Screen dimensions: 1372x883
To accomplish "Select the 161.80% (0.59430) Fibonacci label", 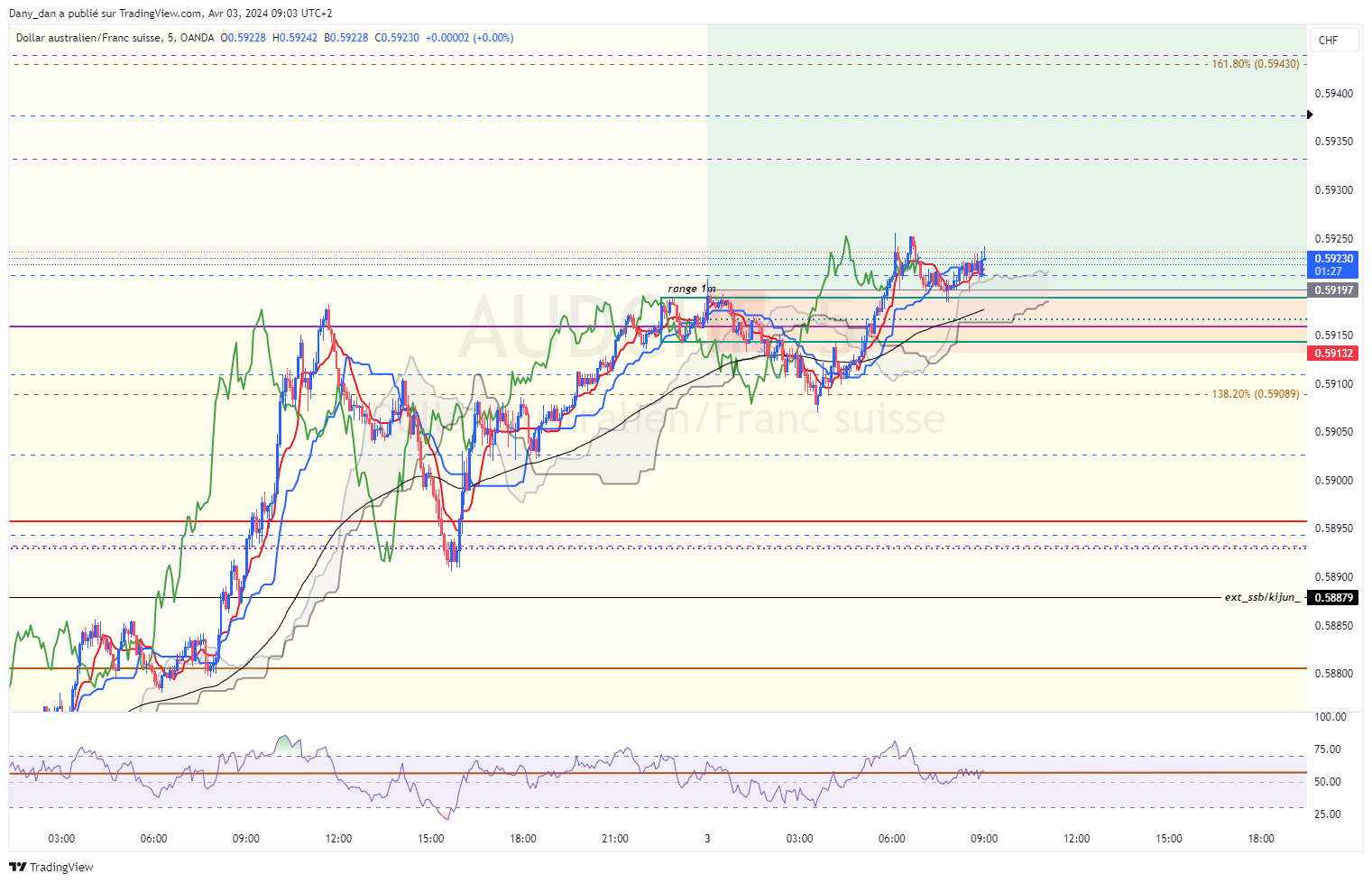I will pos(1256,64).
